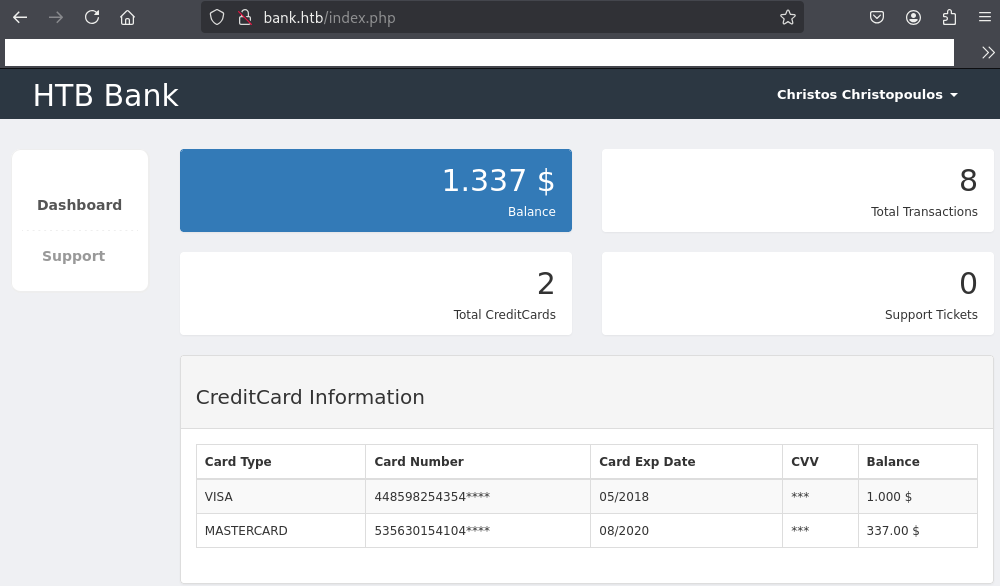Click the Total Transactions card
This screenshot has width=1000, height=586.
tap(797, 190)
